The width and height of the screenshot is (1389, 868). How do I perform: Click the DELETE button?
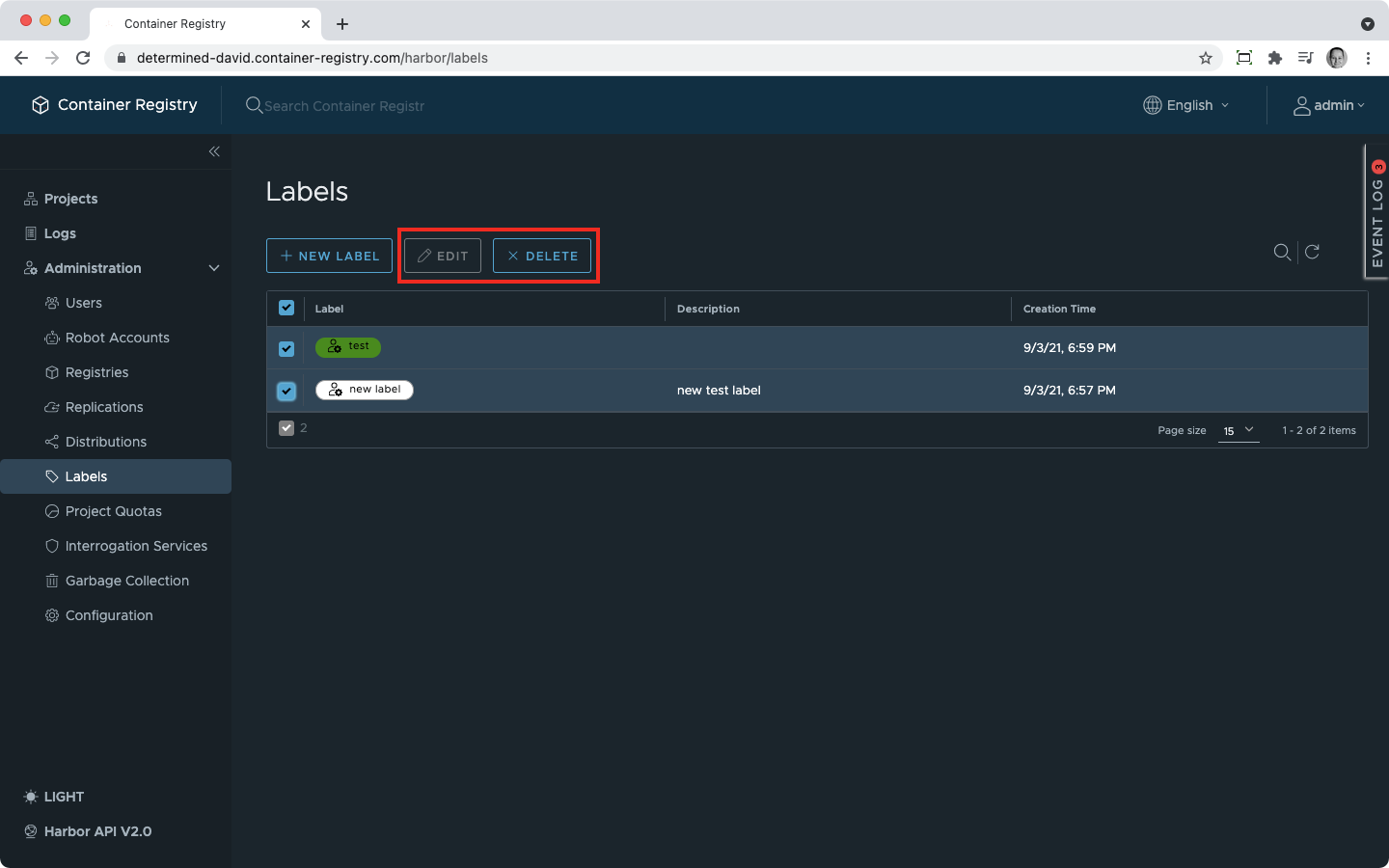(x=542, y=256)
